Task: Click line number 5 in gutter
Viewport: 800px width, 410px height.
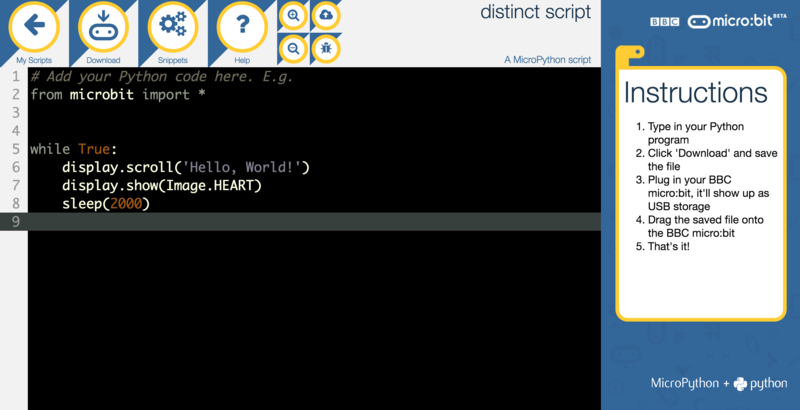Action: pos(16,149)
